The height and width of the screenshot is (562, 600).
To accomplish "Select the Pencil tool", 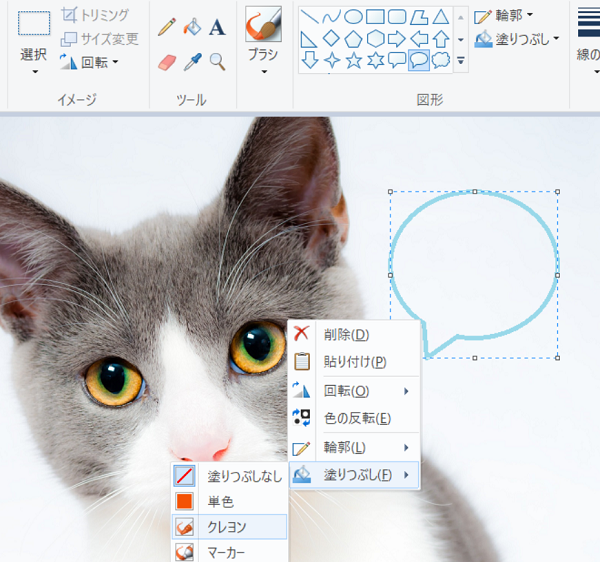I will coord(167,27).
